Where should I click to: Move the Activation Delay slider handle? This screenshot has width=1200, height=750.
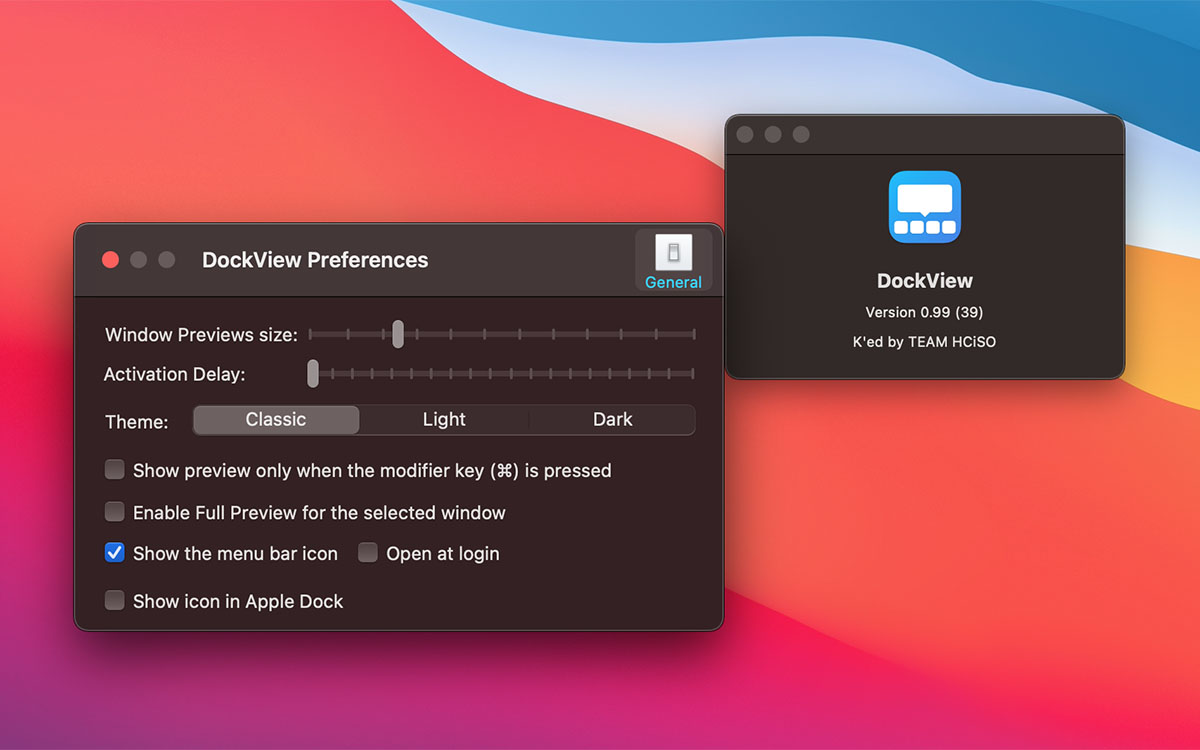click(313, 373)
